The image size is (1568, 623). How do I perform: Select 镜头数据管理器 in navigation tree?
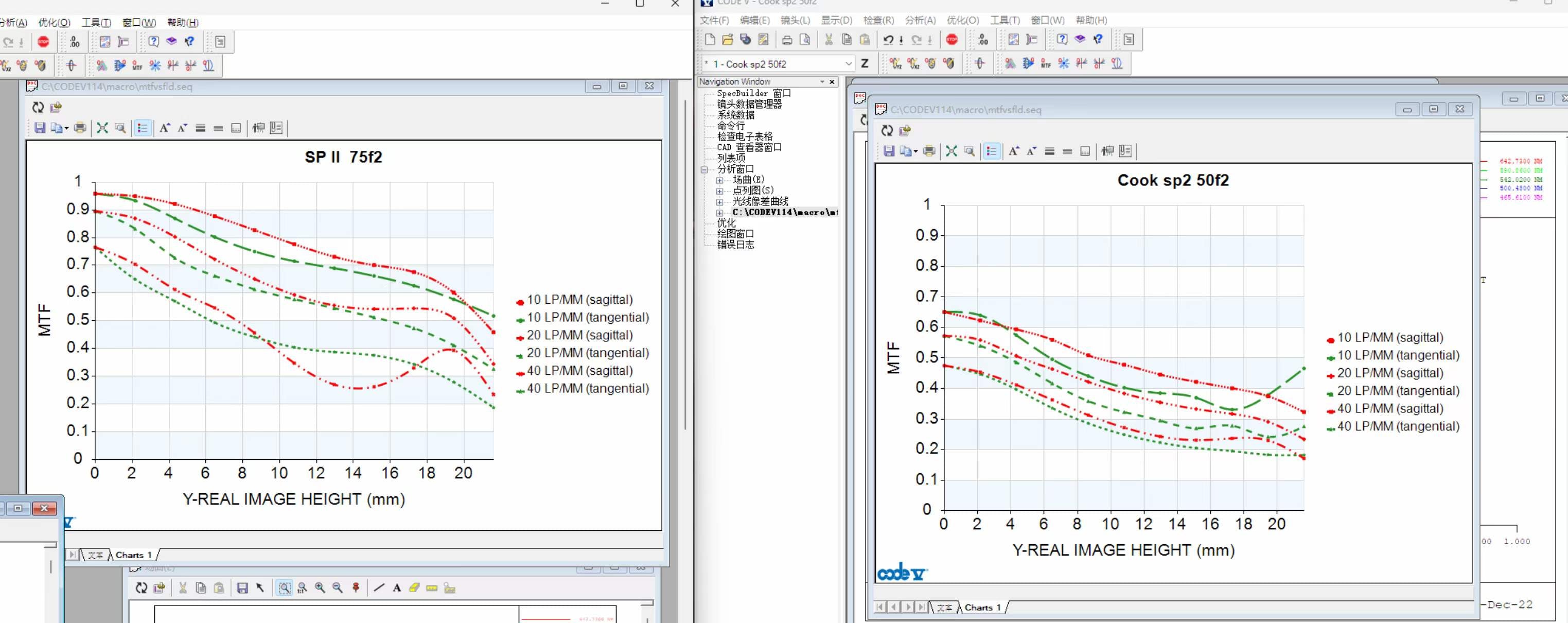click(x=749, y=104)
